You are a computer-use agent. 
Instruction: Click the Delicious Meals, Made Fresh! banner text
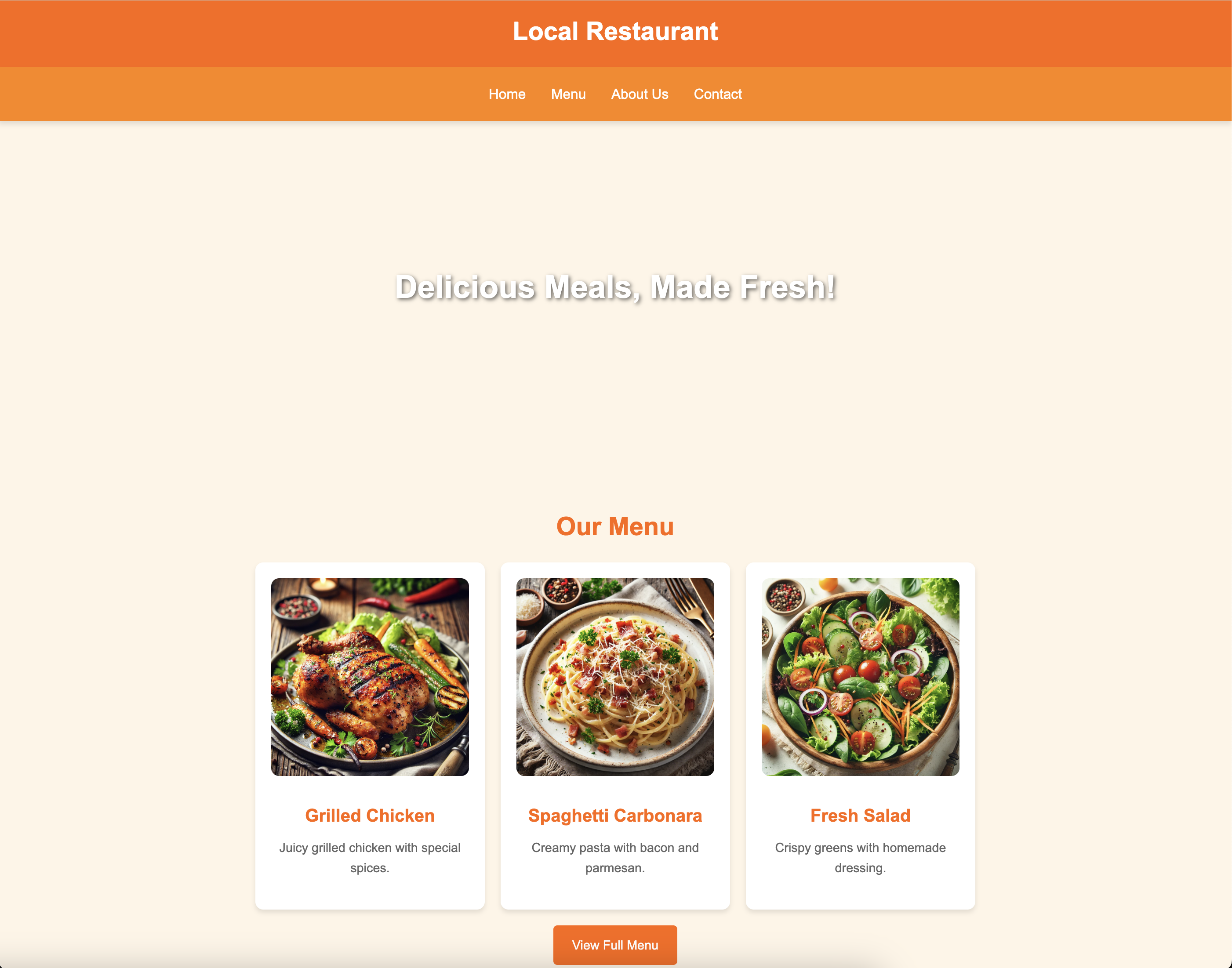point(615,287)
